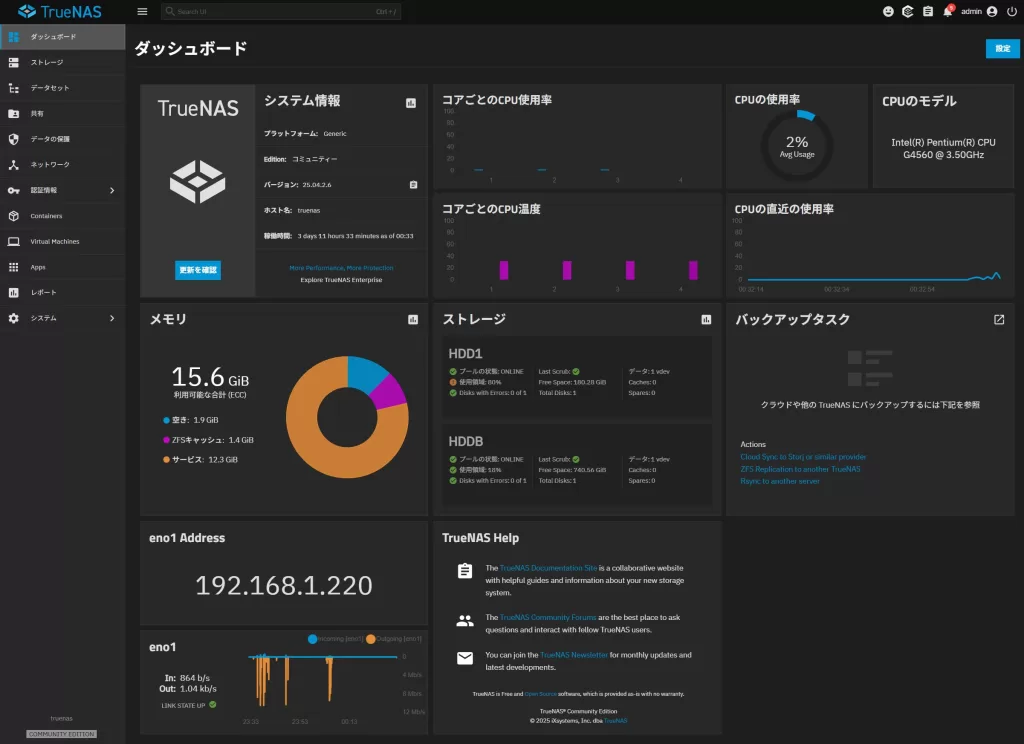Open storage reports chart icon
This screenshot has height=744, width=1024.
coord(706,320)
